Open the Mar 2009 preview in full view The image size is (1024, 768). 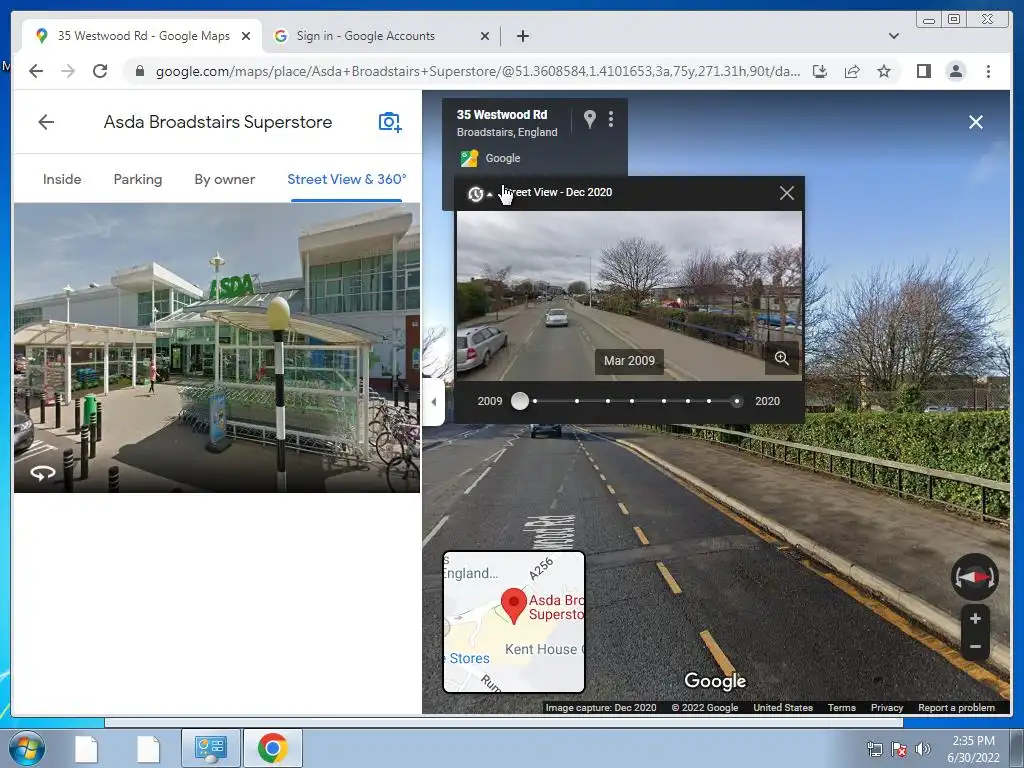click(782, 358)
